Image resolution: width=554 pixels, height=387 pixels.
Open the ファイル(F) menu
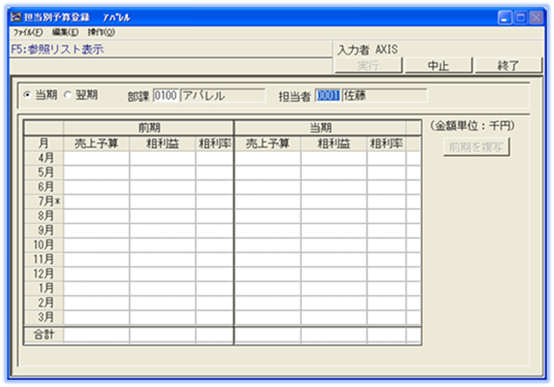28,33
